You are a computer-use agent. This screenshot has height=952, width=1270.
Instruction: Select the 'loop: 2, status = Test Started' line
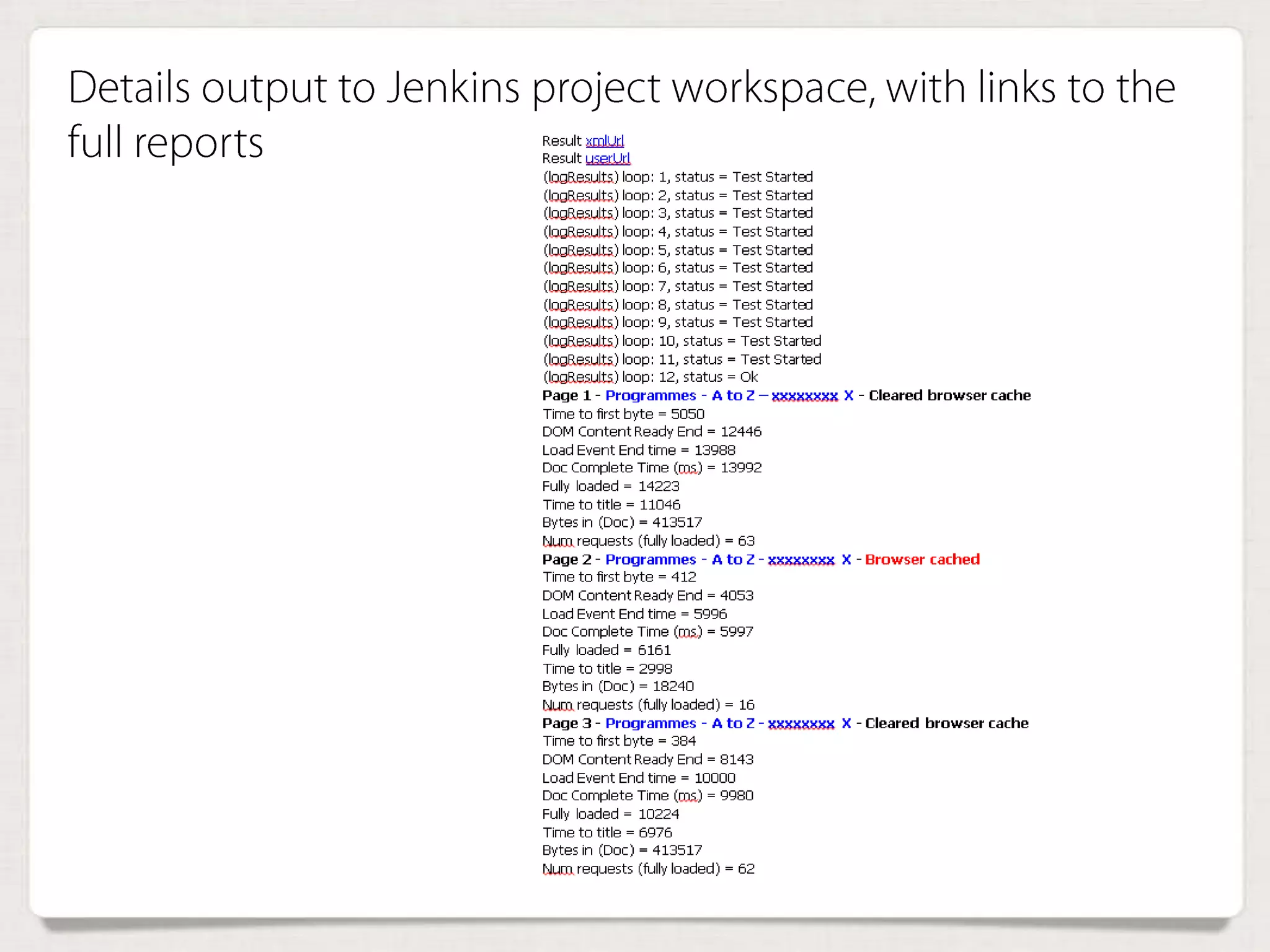tap(678, 196)
